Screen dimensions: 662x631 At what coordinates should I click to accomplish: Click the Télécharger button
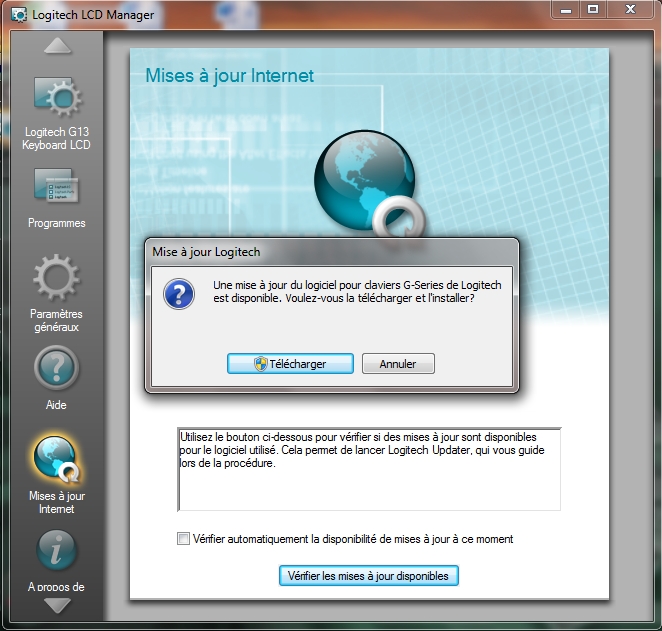click(290, 364)
